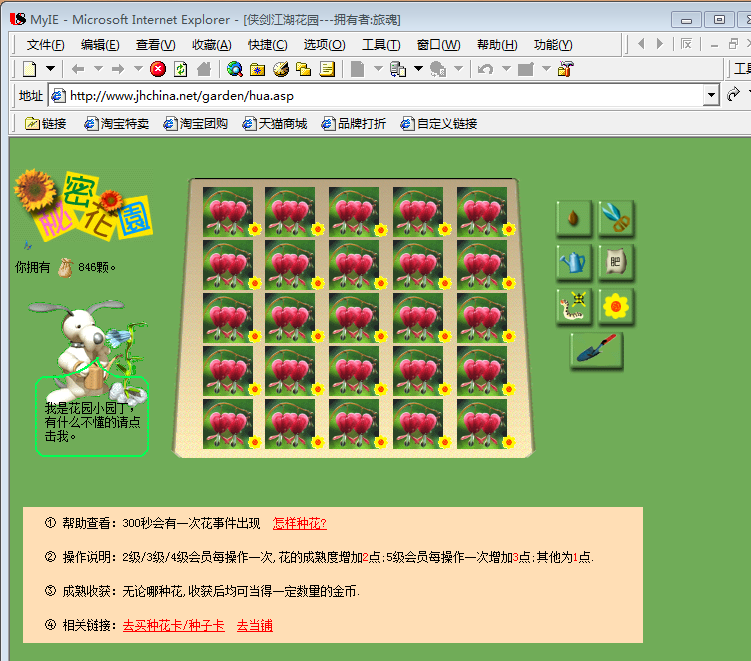The height and width of the screenshot is (661, 751).
Task: Select the pest worm removal tool
Action: 573,306
